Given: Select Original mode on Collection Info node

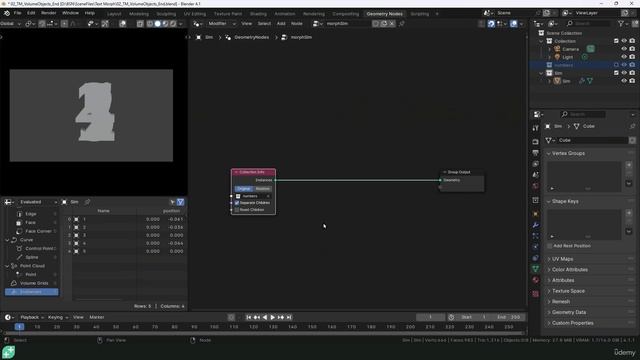Looking at the screenshot, I should click(x=244, y=189).
